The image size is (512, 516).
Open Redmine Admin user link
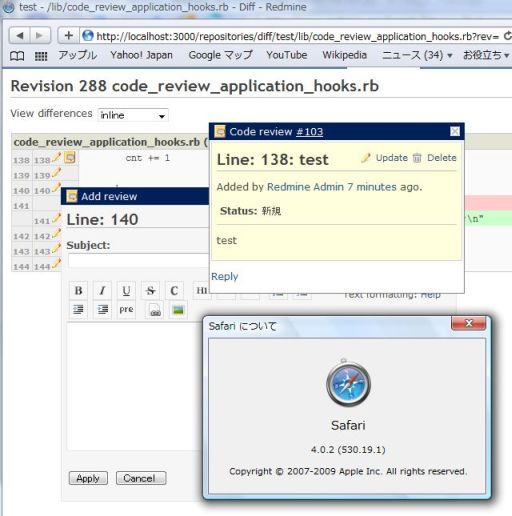point(305,187)
